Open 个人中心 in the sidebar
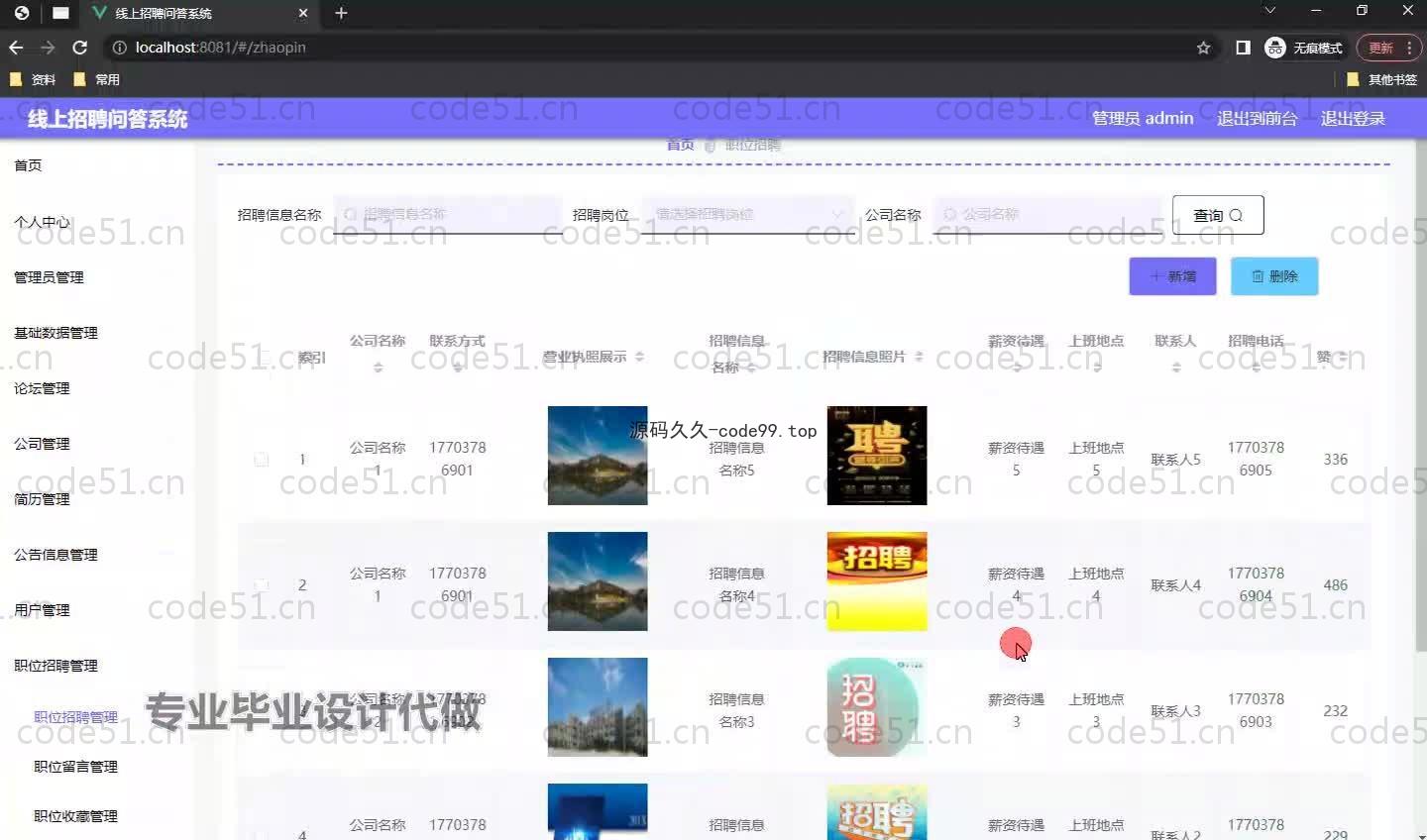 click(x=42, y=222)
